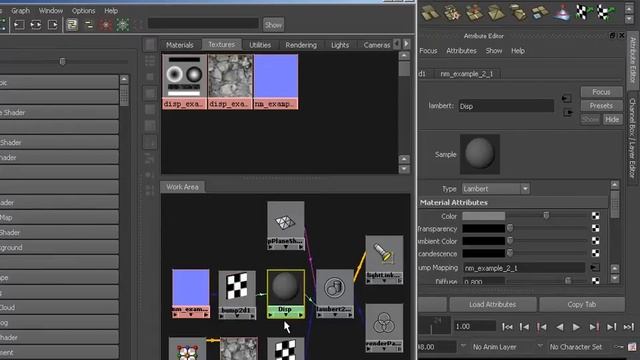Screen dimensions: 640x360
Task: Click the shelf scroll-up arrow
Action: 629,8
